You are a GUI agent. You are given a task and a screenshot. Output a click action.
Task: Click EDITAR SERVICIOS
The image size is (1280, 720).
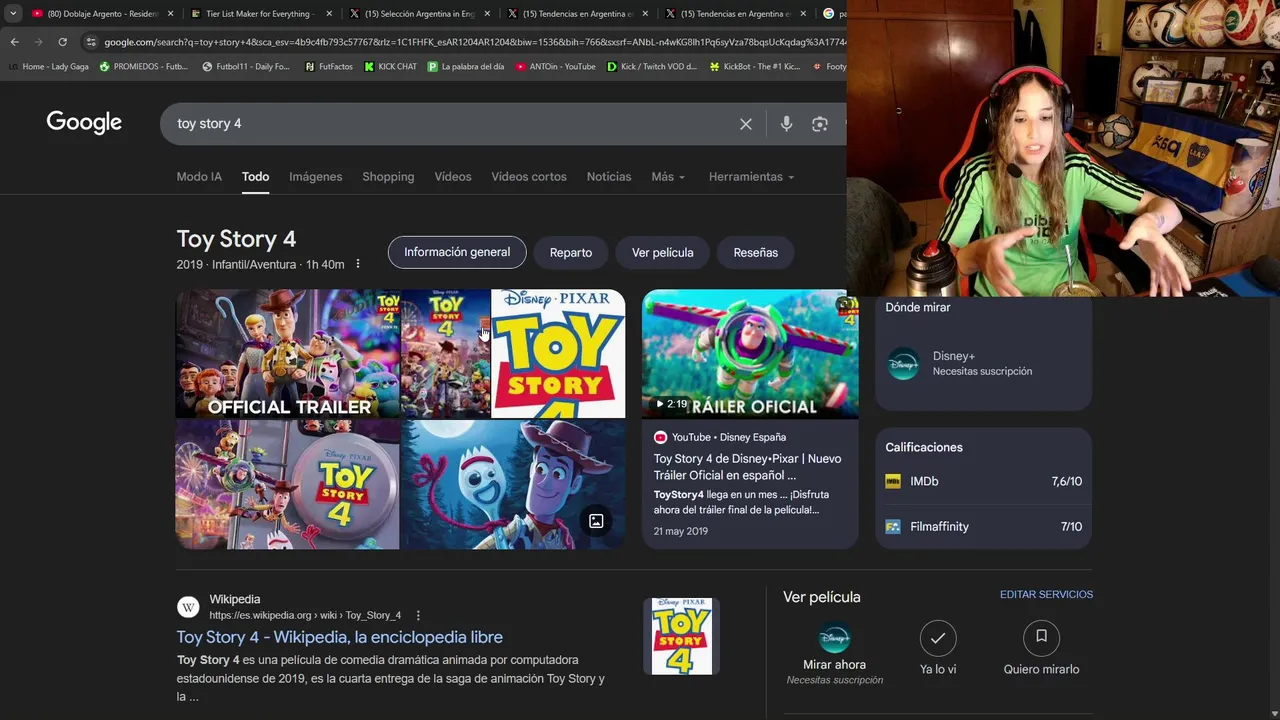click(1046, 594)
